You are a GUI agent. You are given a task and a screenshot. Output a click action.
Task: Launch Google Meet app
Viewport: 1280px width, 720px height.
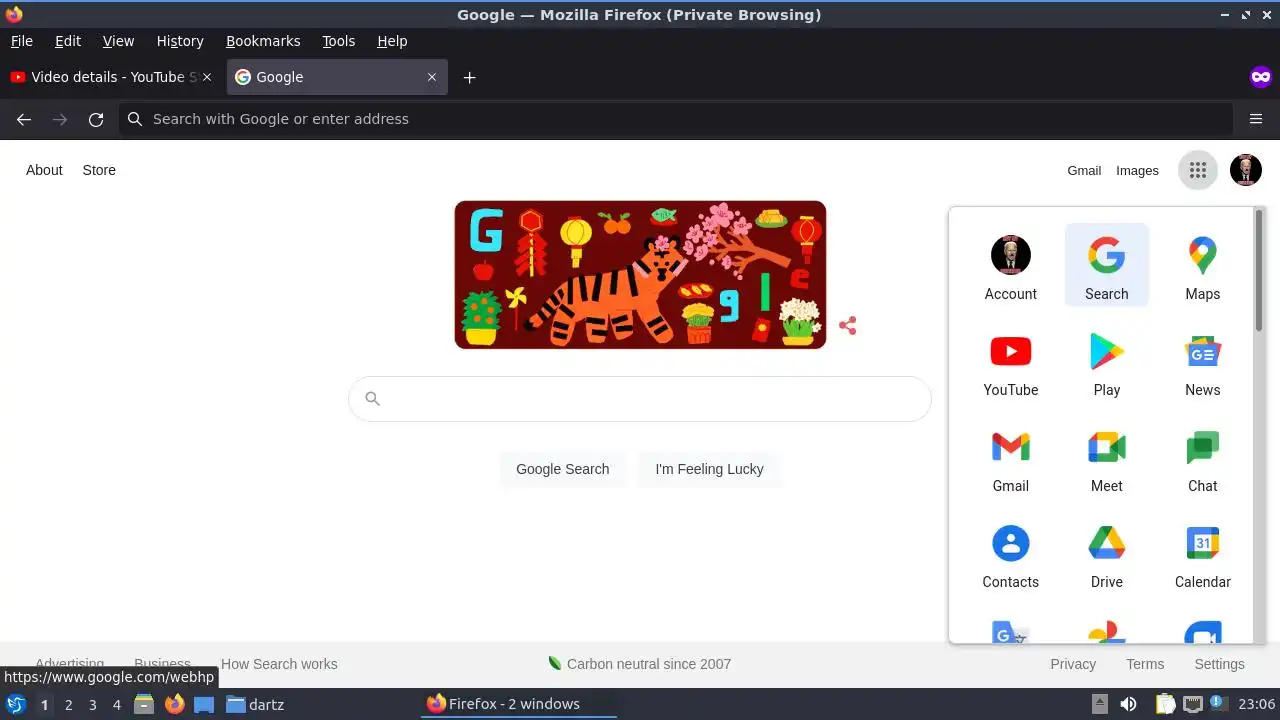(1106, 457)
